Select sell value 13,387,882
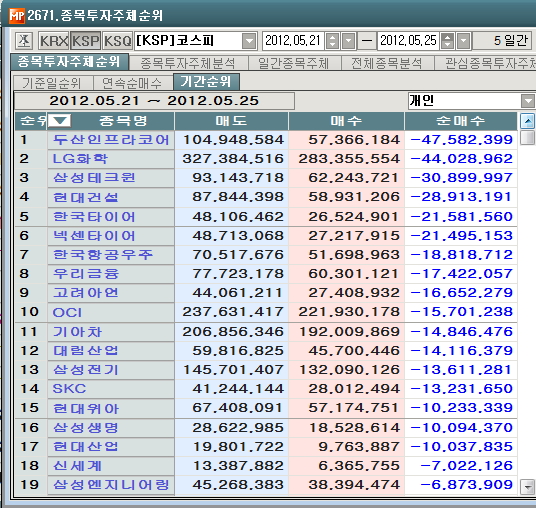The width and height of the screenshot is (536, 508). (231, 466)
